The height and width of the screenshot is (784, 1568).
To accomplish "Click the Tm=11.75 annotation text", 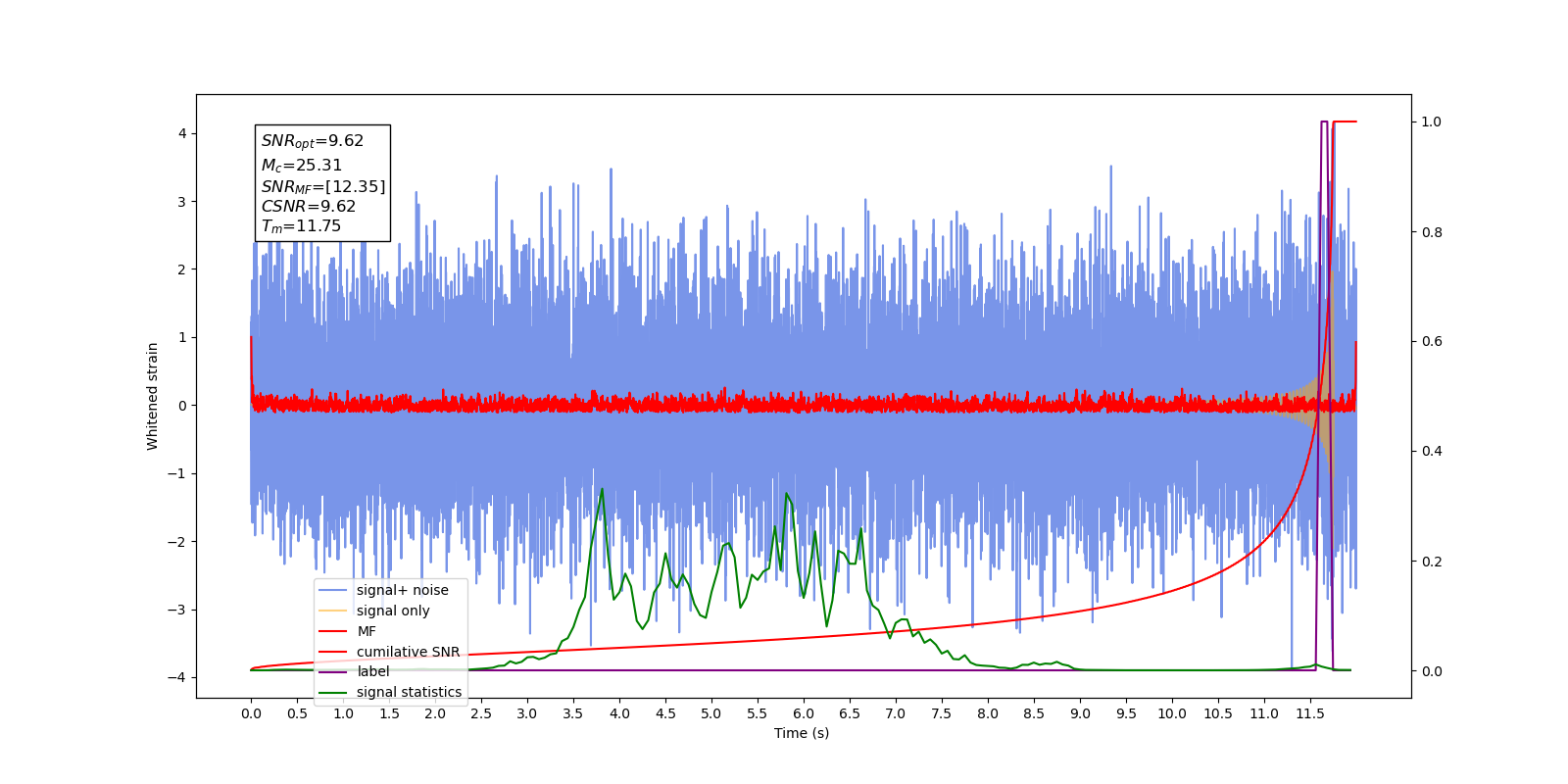I will [301, 226].
